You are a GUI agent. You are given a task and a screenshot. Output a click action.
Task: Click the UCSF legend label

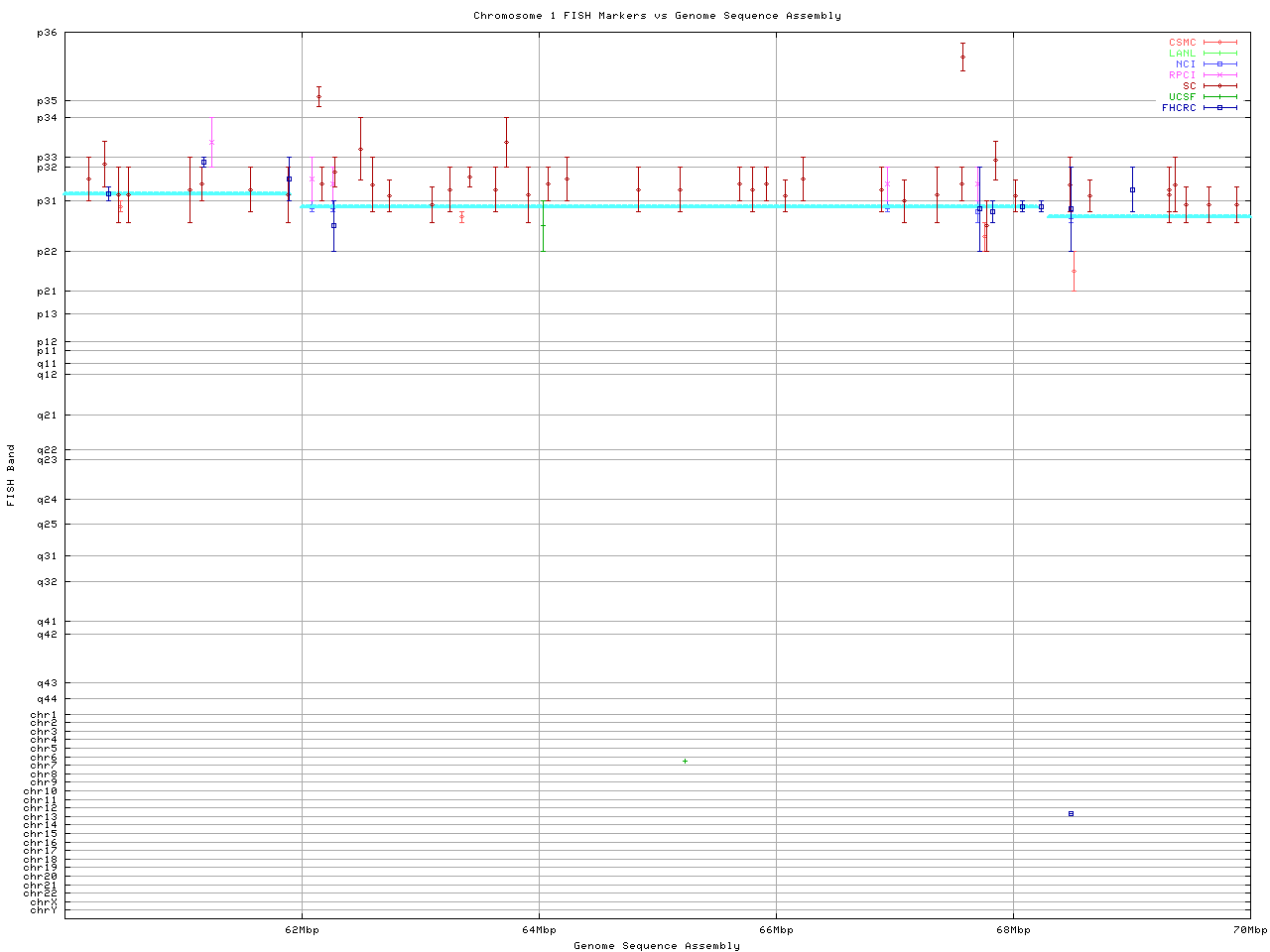pyautogui.click(x=1183, y=96)
